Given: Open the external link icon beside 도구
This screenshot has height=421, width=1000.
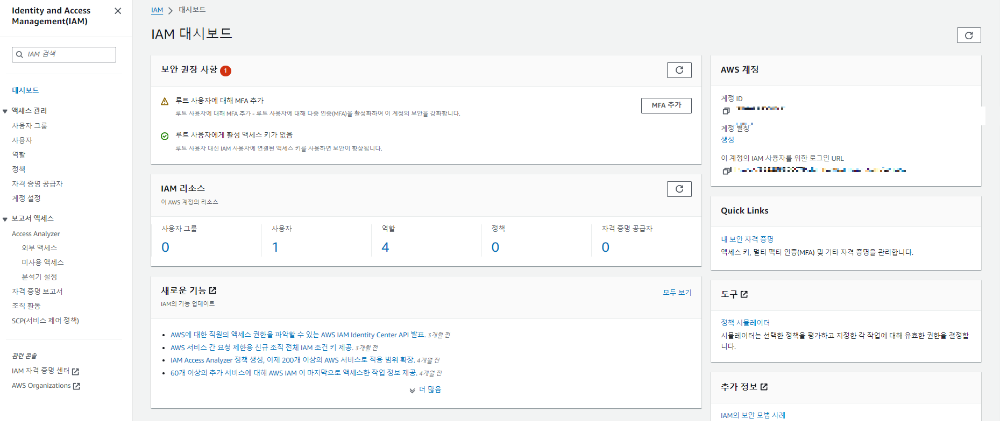Looking at the screenshot, I should 744,295.
